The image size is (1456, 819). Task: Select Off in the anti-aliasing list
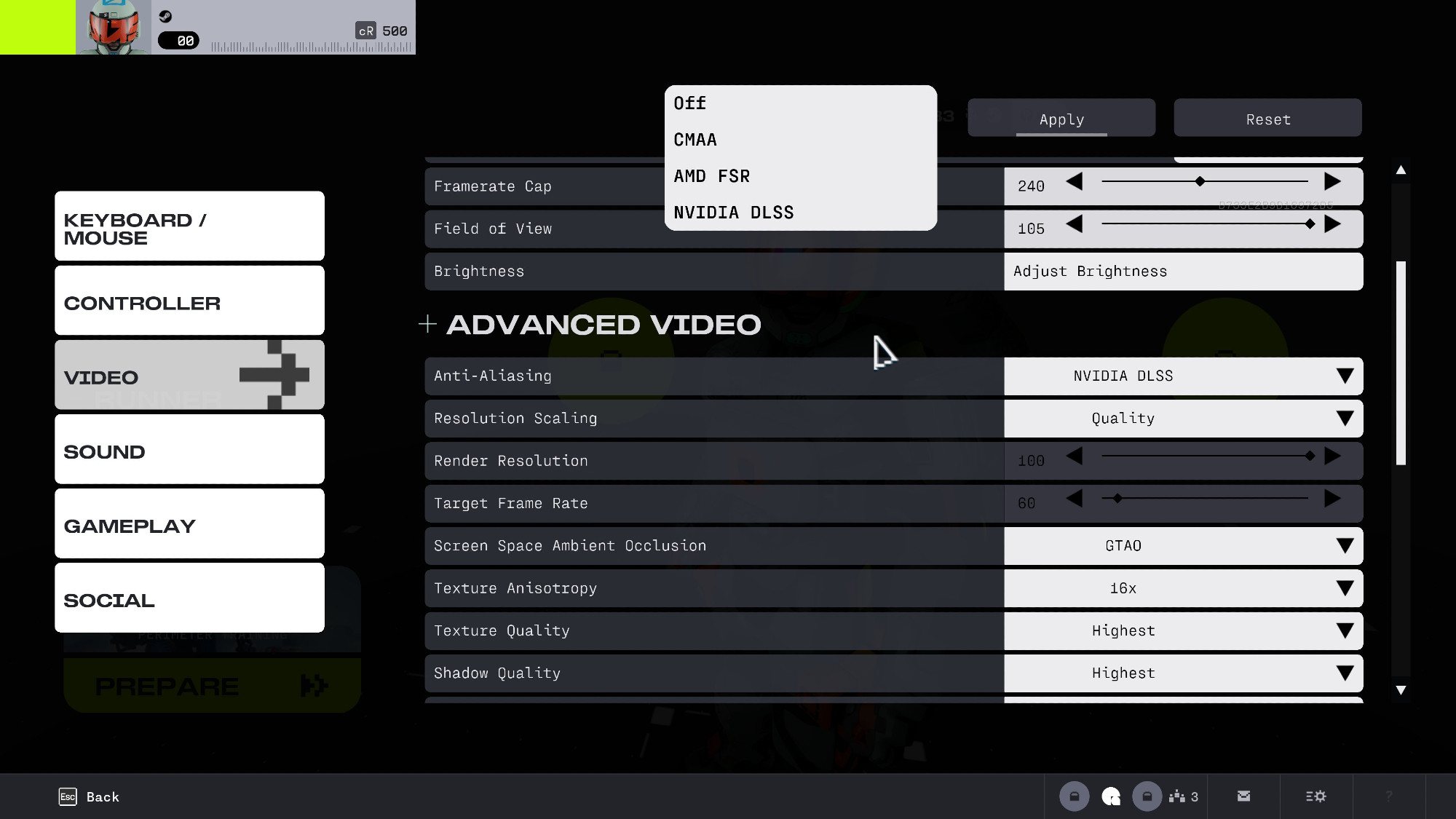click(x=800, y=103)
